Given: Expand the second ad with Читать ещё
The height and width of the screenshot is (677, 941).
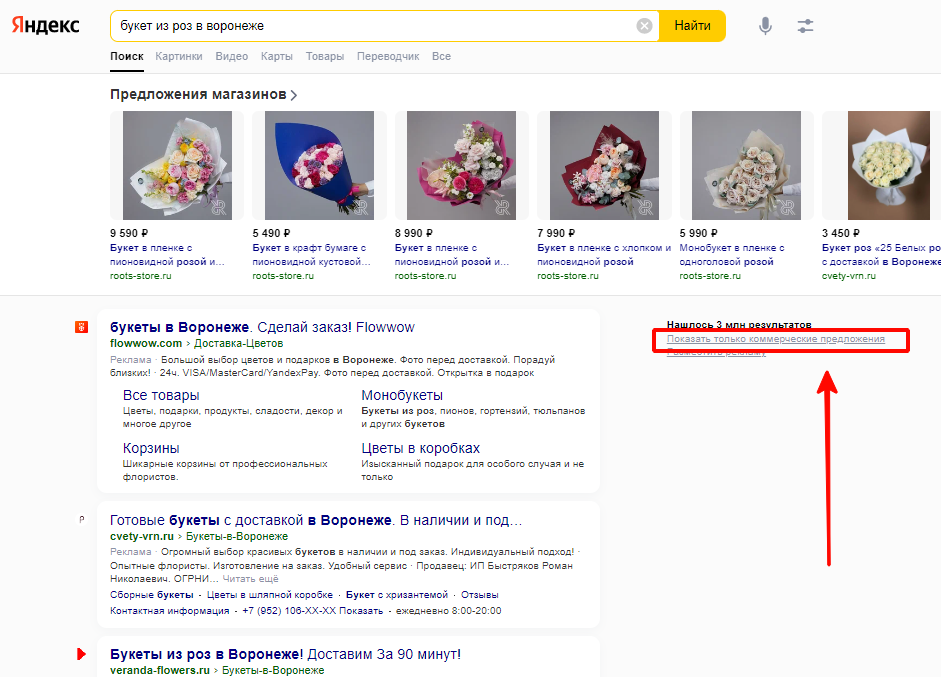Looking at the screenshot, I should pos(250,579).
